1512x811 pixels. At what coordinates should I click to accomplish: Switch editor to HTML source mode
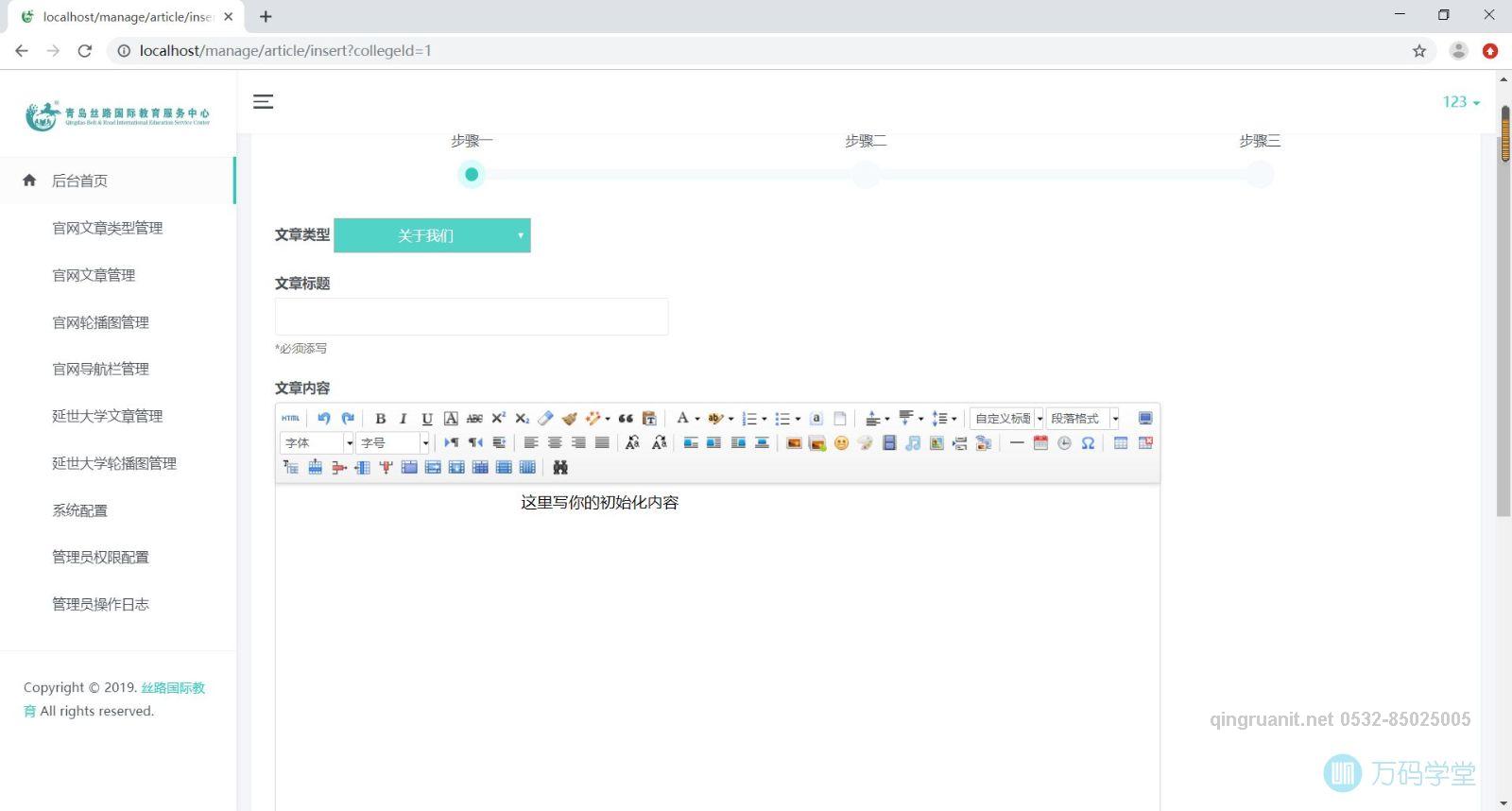pos(290,418)
